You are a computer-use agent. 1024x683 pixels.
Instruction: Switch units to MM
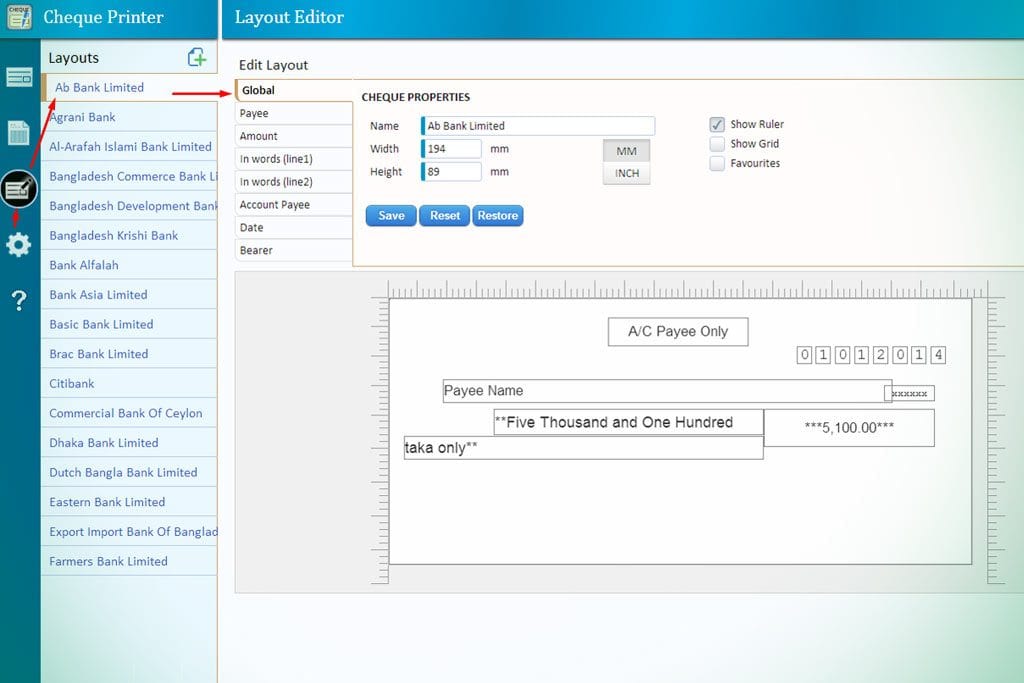point(625,150)
